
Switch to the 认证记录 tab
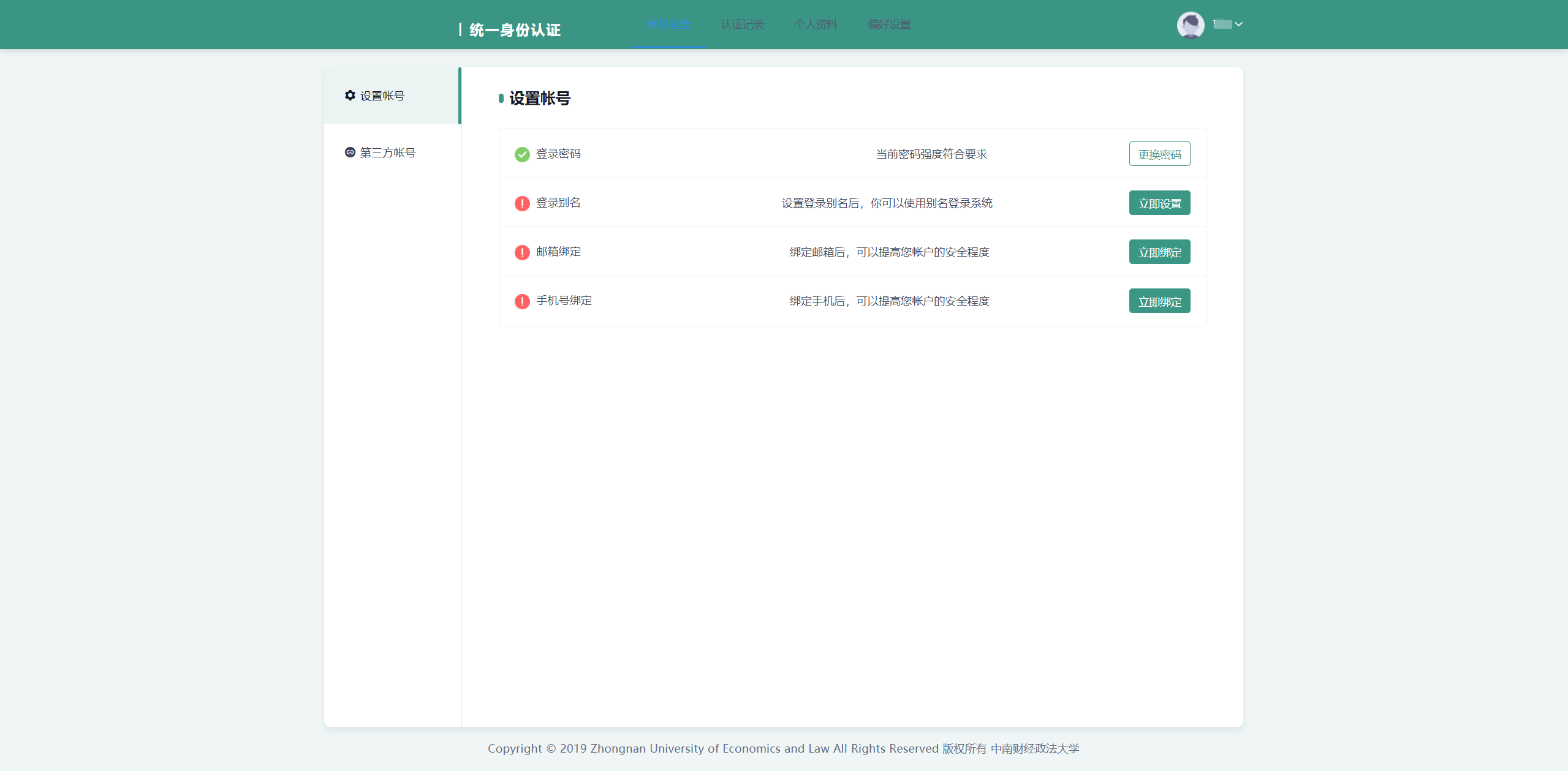742,24
